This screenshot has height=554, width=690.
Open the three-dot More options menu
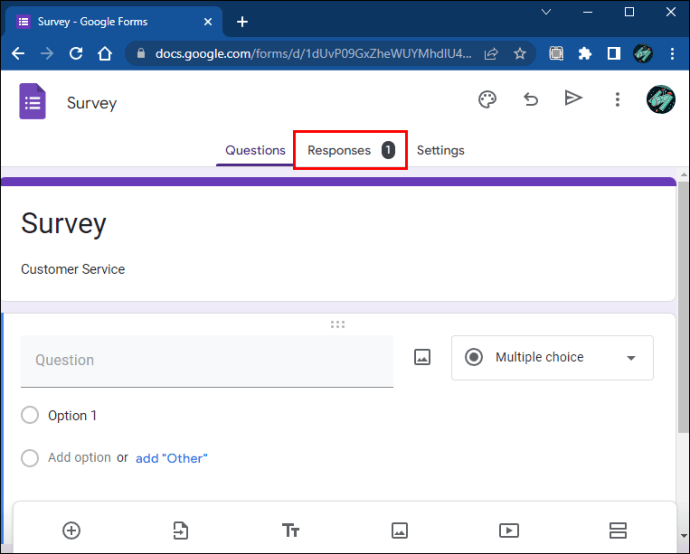pyautogui.click(x=618, y=99)
